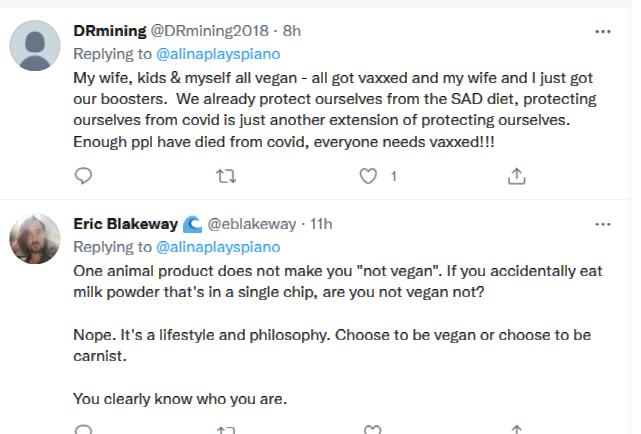Open @alinaplayspiano link in Eric's reply
641x434 pixels.
point(218,246)
